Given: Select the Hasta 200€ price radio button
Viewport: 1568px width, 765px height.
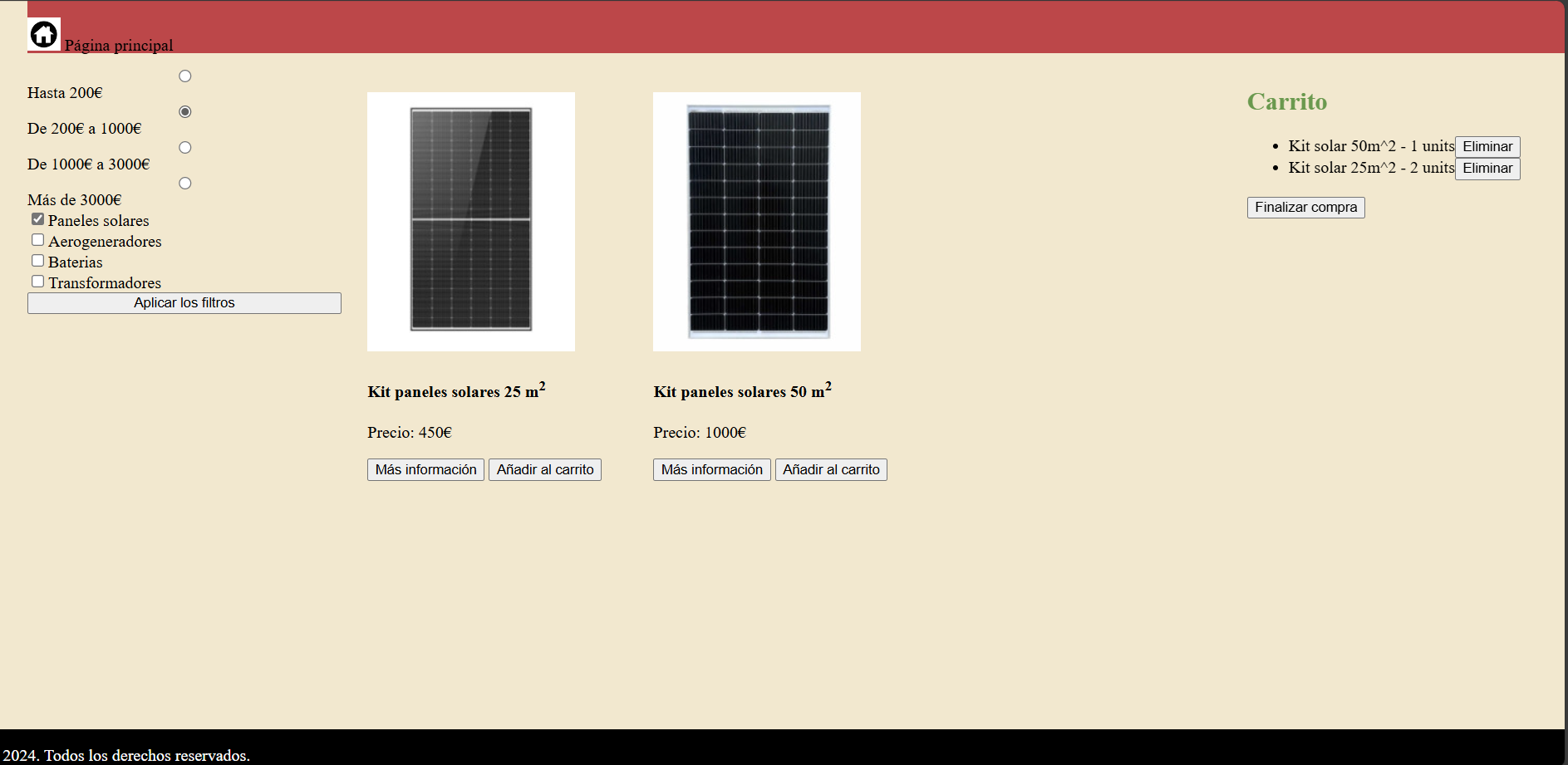Looking at the screenshot, I should pos(185,76).
